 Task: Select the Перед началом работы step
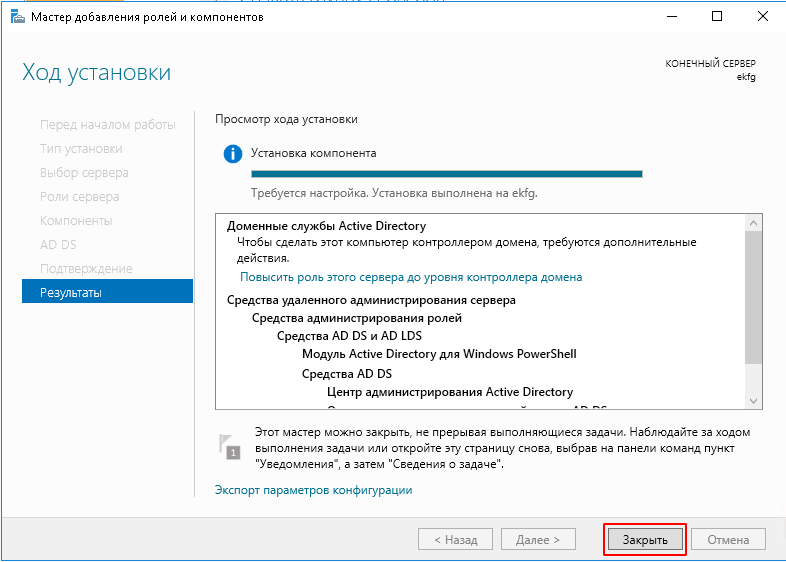pyautogui.click(x=108, y=124)
